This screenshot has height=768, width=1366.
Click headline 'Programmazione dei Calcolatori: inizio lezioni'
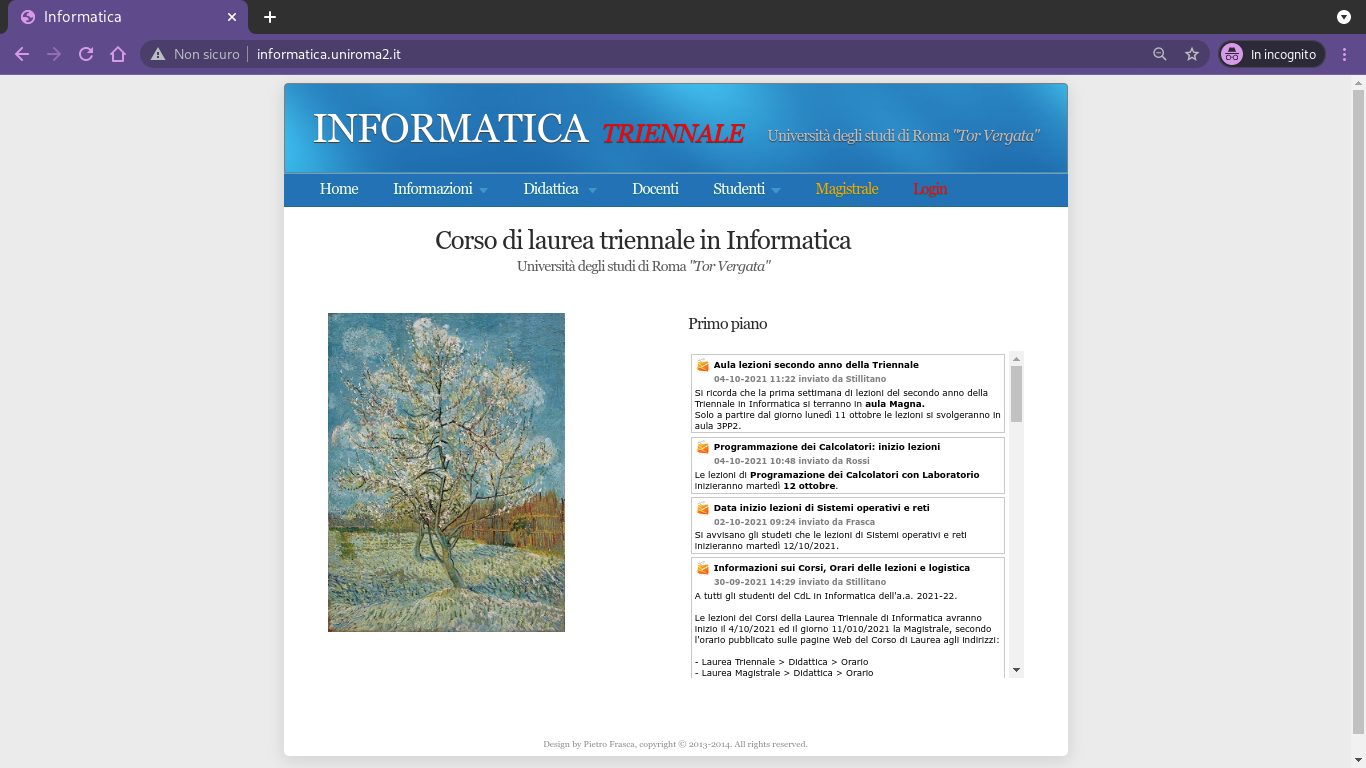pos(827,447)
